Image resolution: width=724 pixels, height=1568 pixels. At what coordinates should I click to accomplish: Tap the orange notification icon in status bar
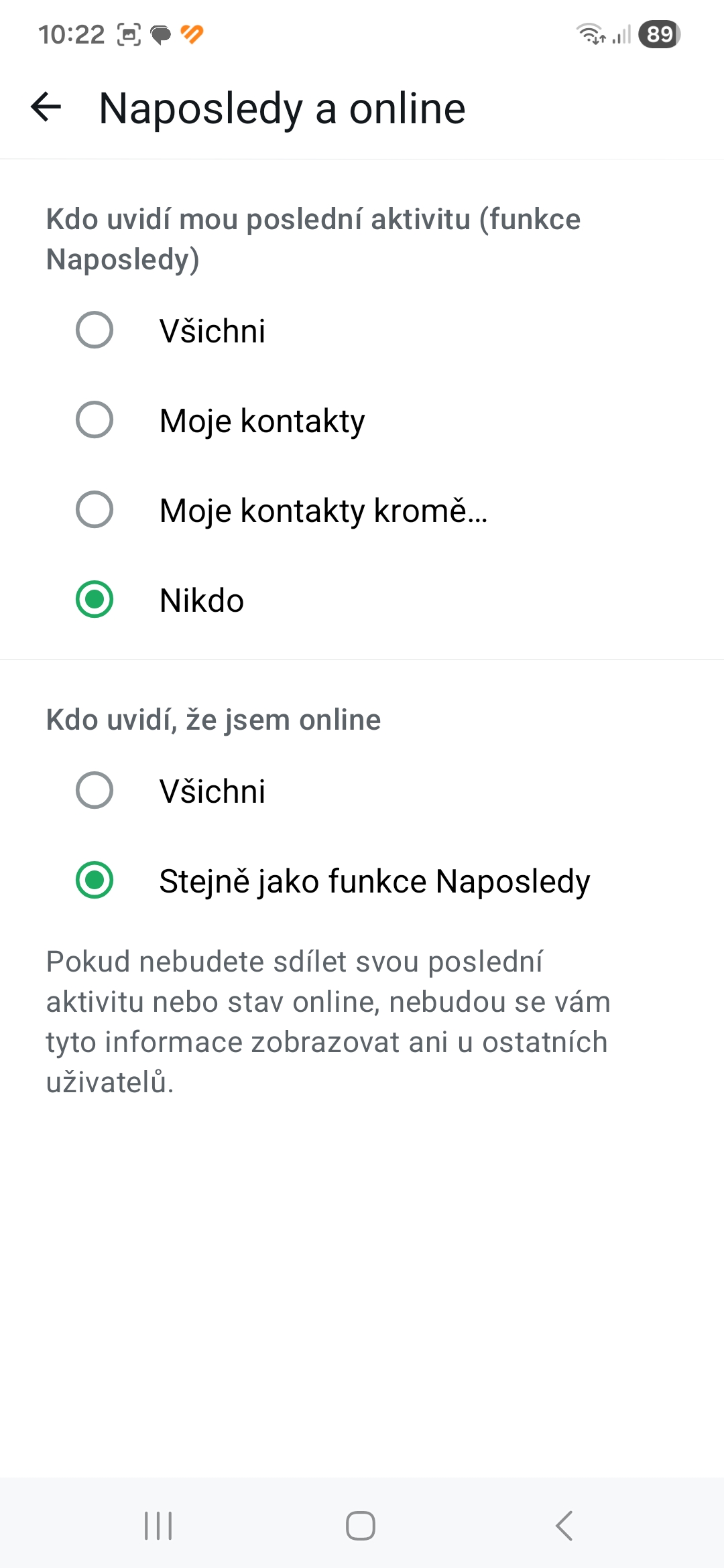tap(192, 34)
